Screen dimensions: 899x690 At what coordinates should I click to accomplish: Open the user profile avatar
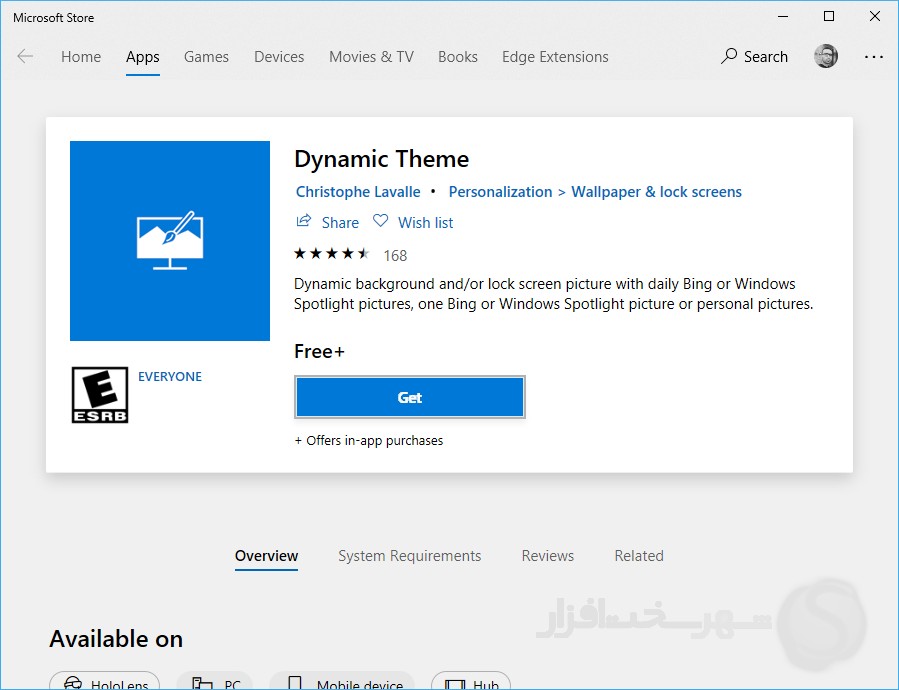[x=826, y=57]
